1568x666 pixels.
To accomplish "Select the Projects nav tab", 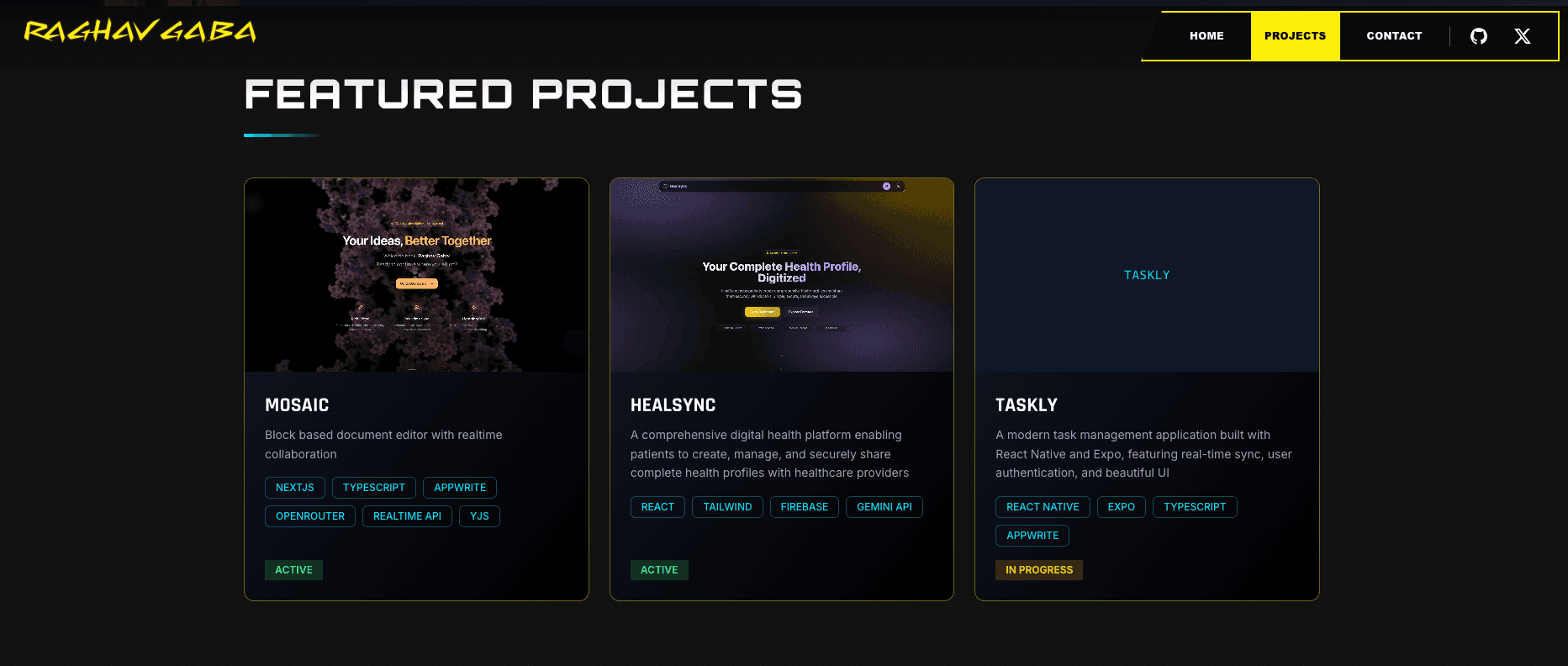I will (x=1295, y=36).
